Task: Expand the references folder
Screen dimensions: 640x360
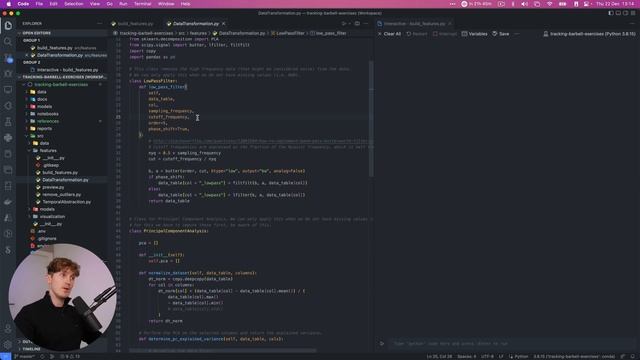Action: (x=47, y=121)
